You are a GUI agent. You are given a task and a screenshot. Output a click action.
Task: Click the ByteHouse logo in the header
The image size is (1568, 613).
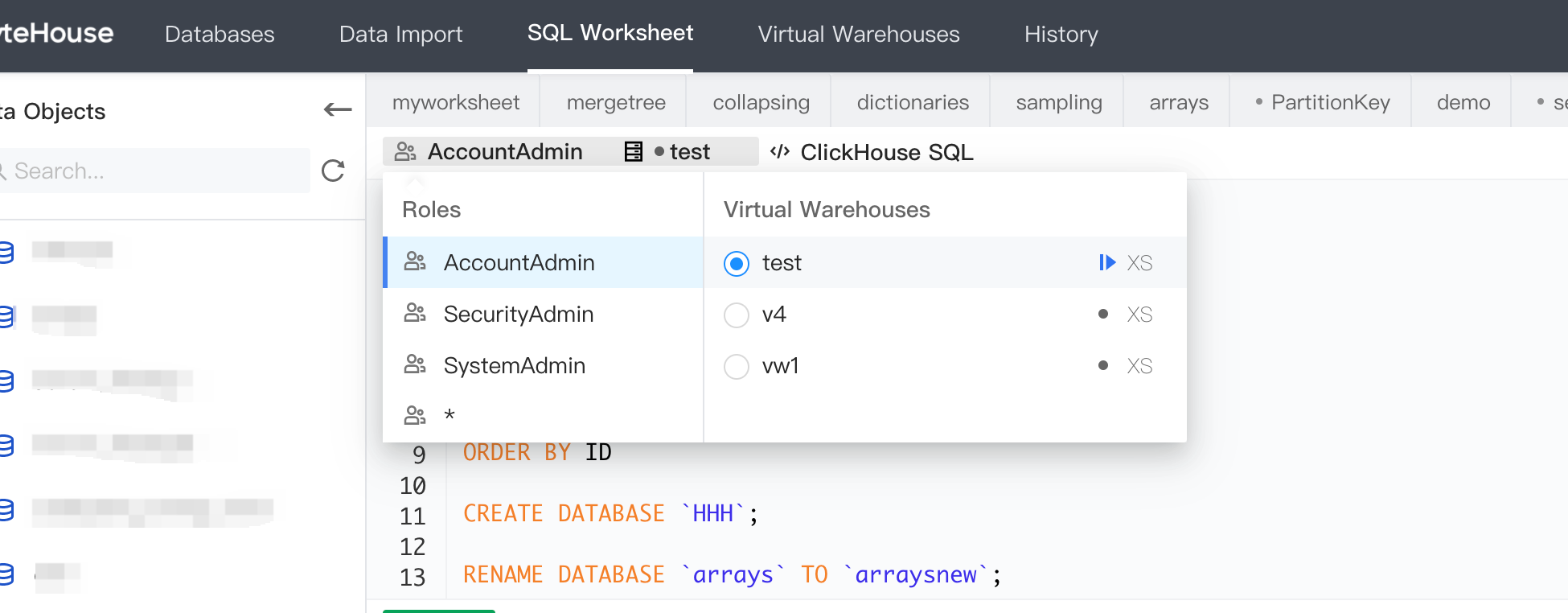pyautogui.click(x=56, y=33)
